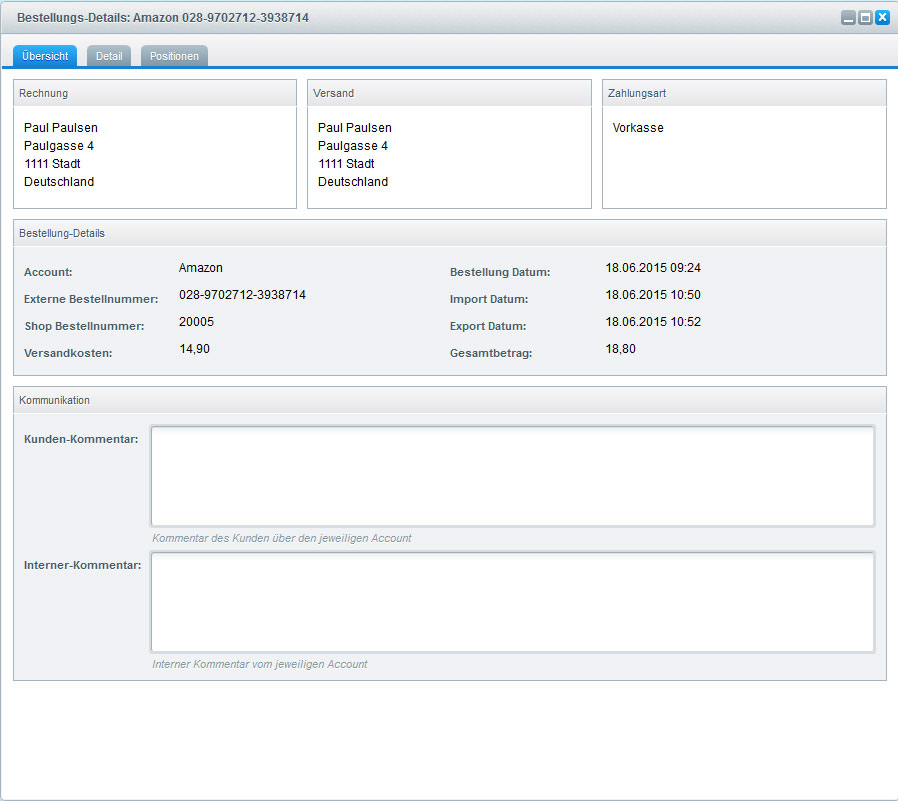898x801 pixels.
Task: Switch to the Übersicht tab
Action: (x=45, y=56)
